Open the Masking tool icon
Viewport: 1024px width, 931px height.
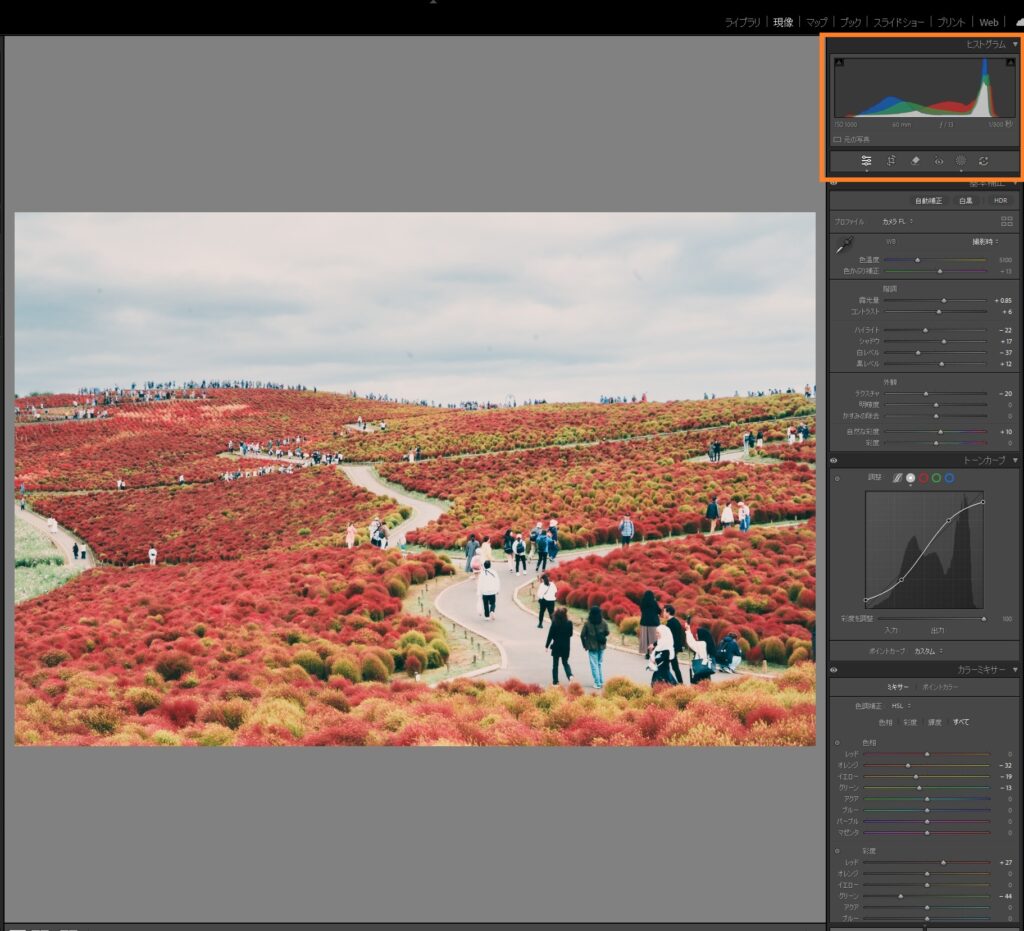coord(961,160)
